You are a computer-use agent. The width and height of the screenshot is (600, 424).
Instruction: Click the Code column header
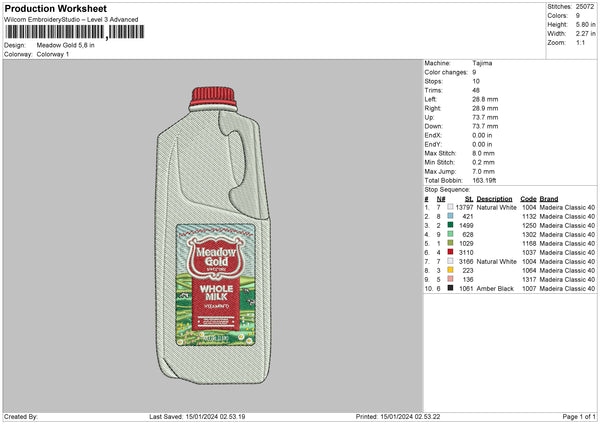(528, 199)
